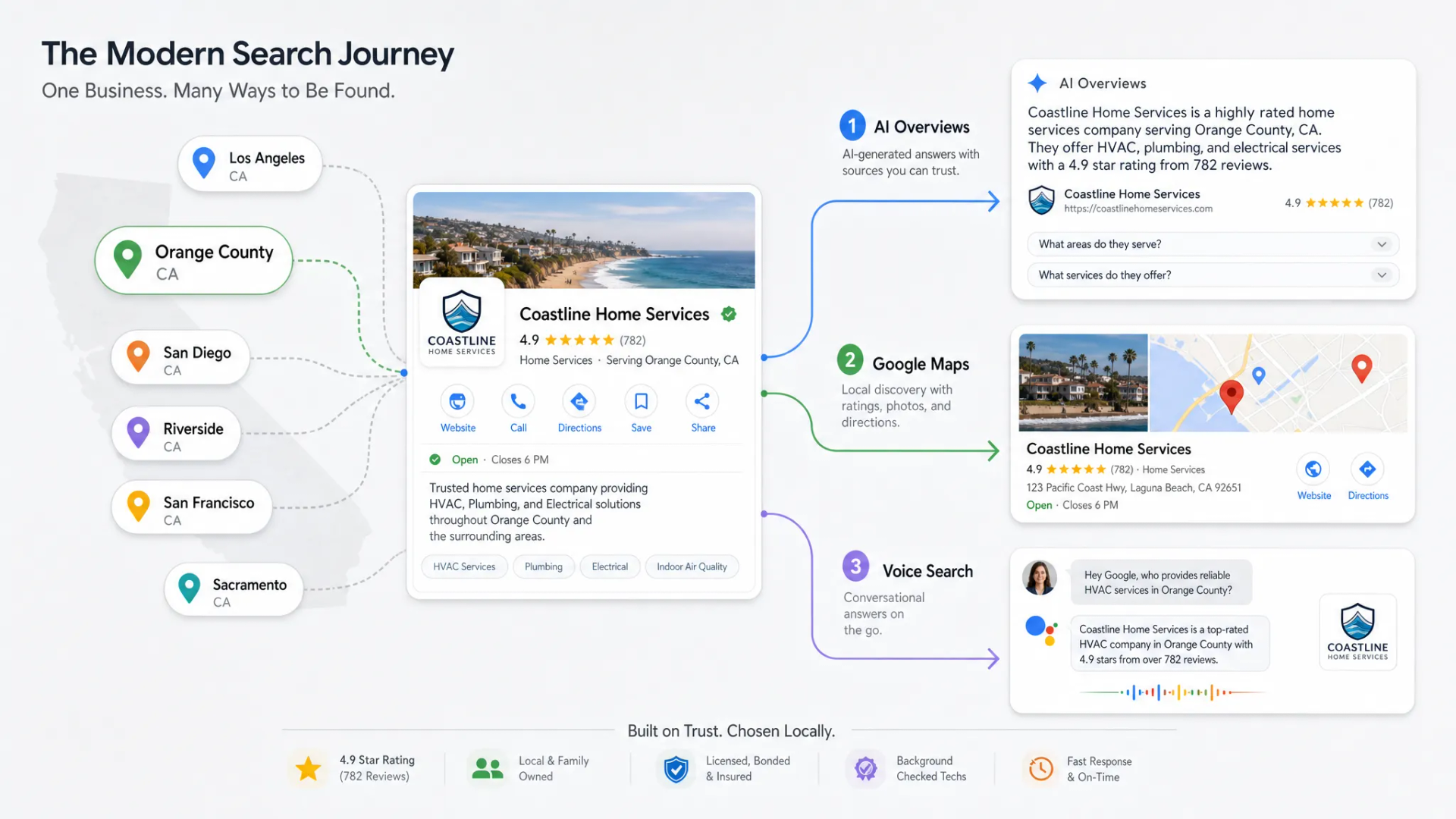Click the Save bookmark icon
Image resolution: width=1456 pixels, height=819 pixels.
point(641,401)
